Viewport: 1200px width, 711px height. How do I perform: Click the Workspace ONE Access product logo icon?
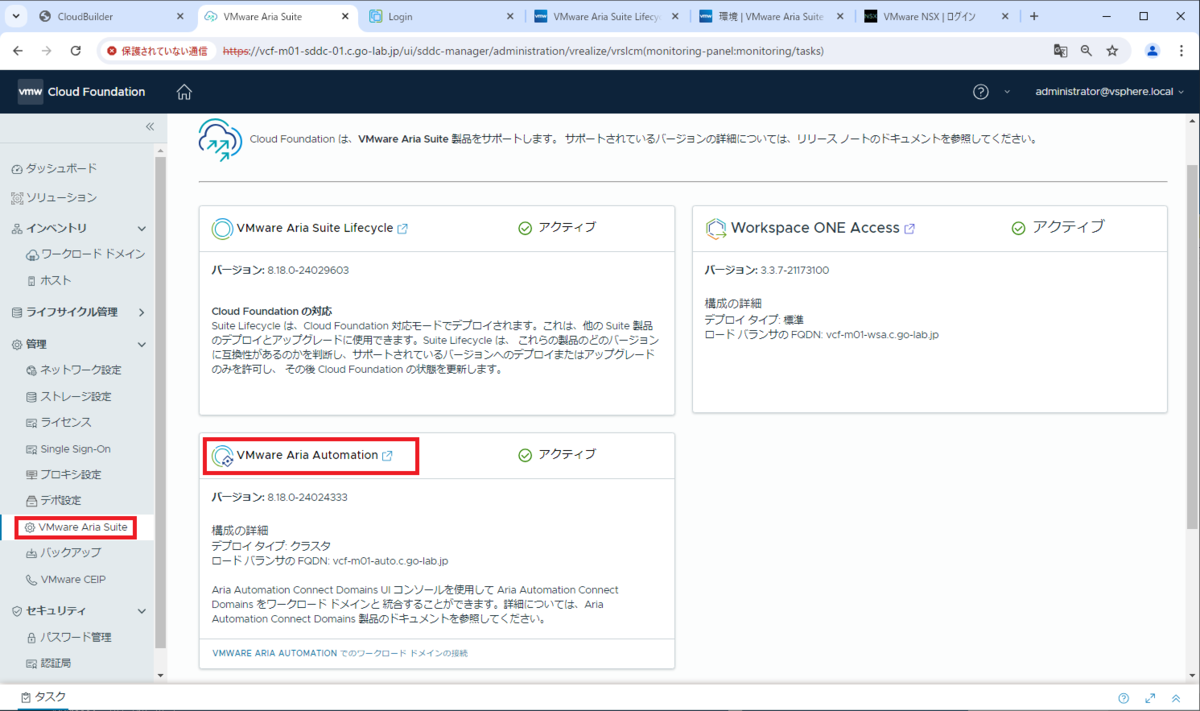[x=716, y=229]
